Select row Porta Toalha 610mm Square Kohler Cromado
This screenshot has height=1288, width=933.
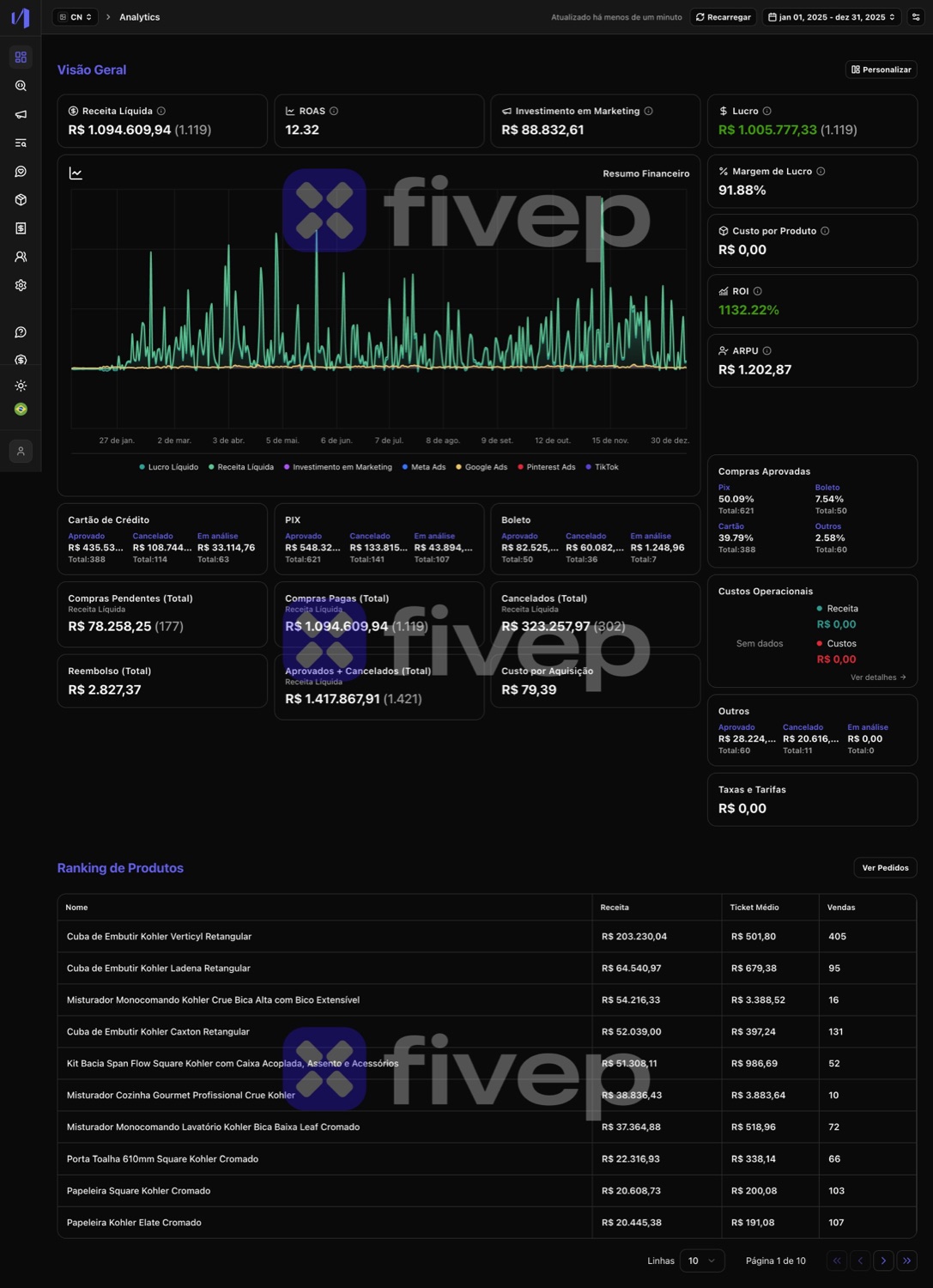tap(487, 1159)
